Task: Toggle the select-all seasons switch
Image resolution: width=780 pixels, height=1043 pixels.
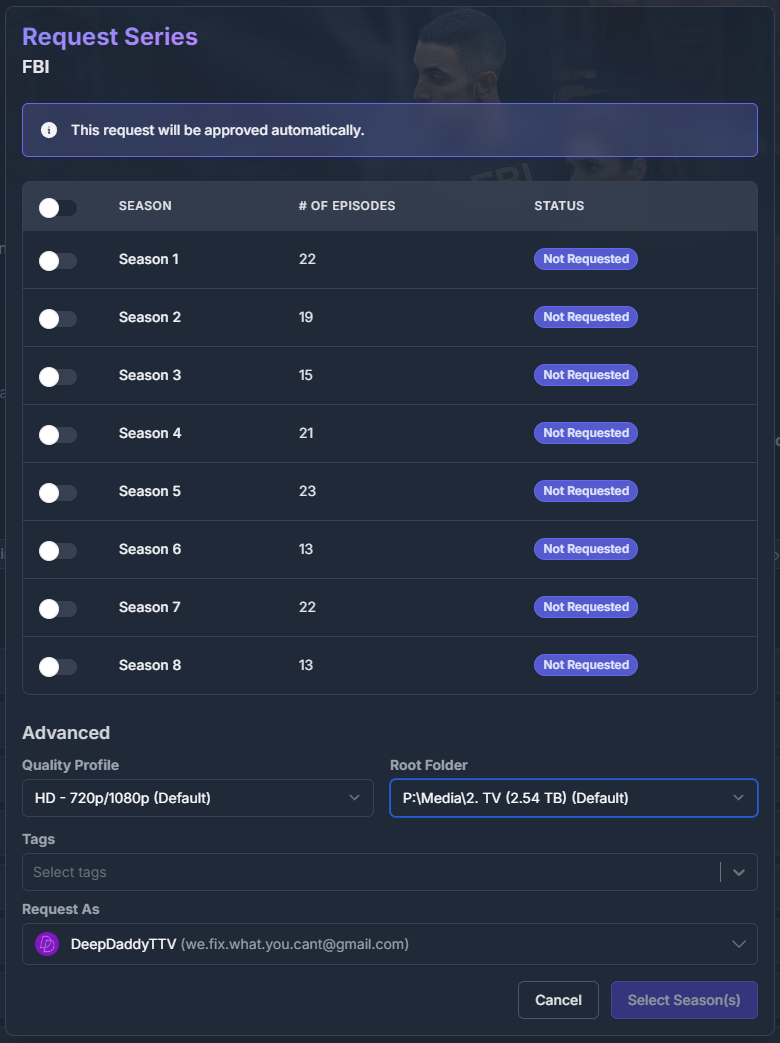Action: tap(58, 207)
